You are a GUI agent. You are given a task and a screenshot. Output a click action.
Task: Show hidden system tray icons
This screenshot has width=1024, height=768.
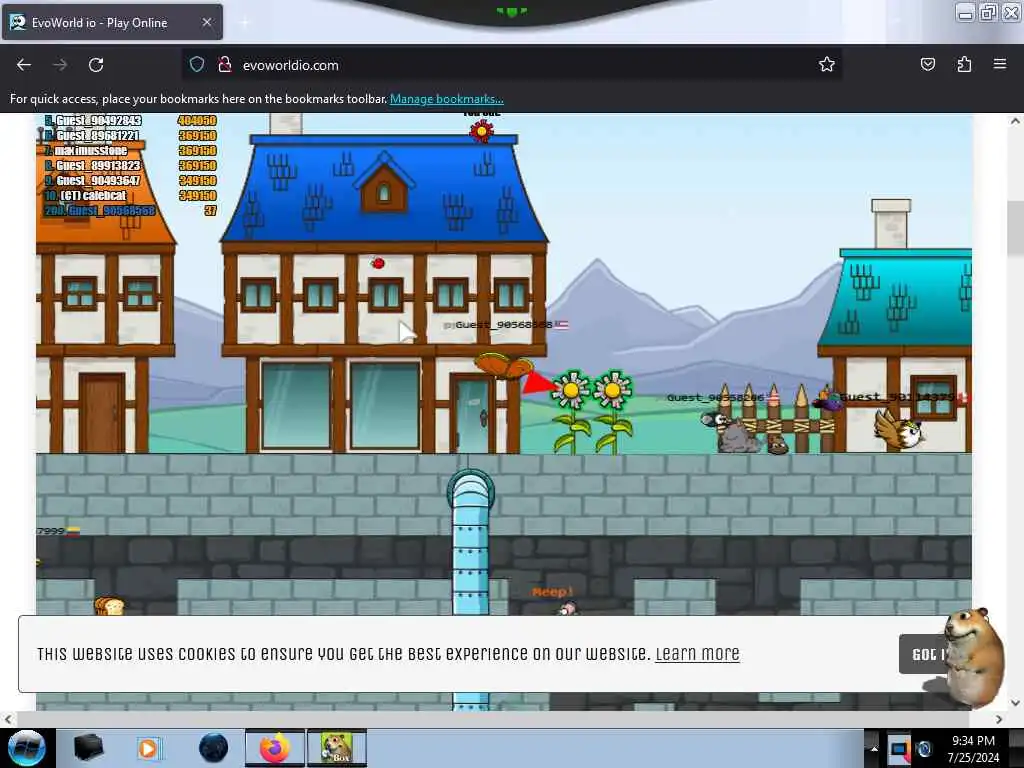click(x=874, y=748)
